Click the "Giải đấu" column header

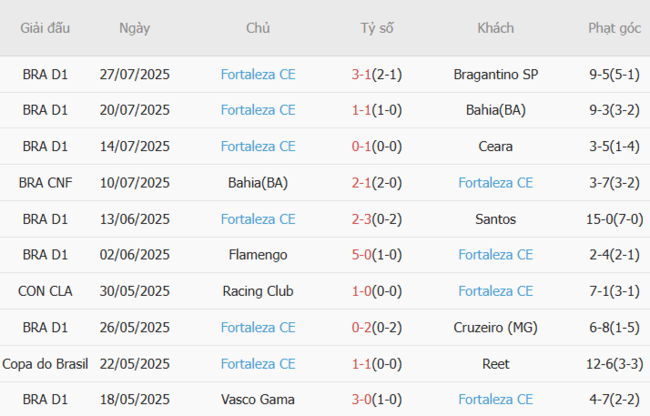[45, 28]
